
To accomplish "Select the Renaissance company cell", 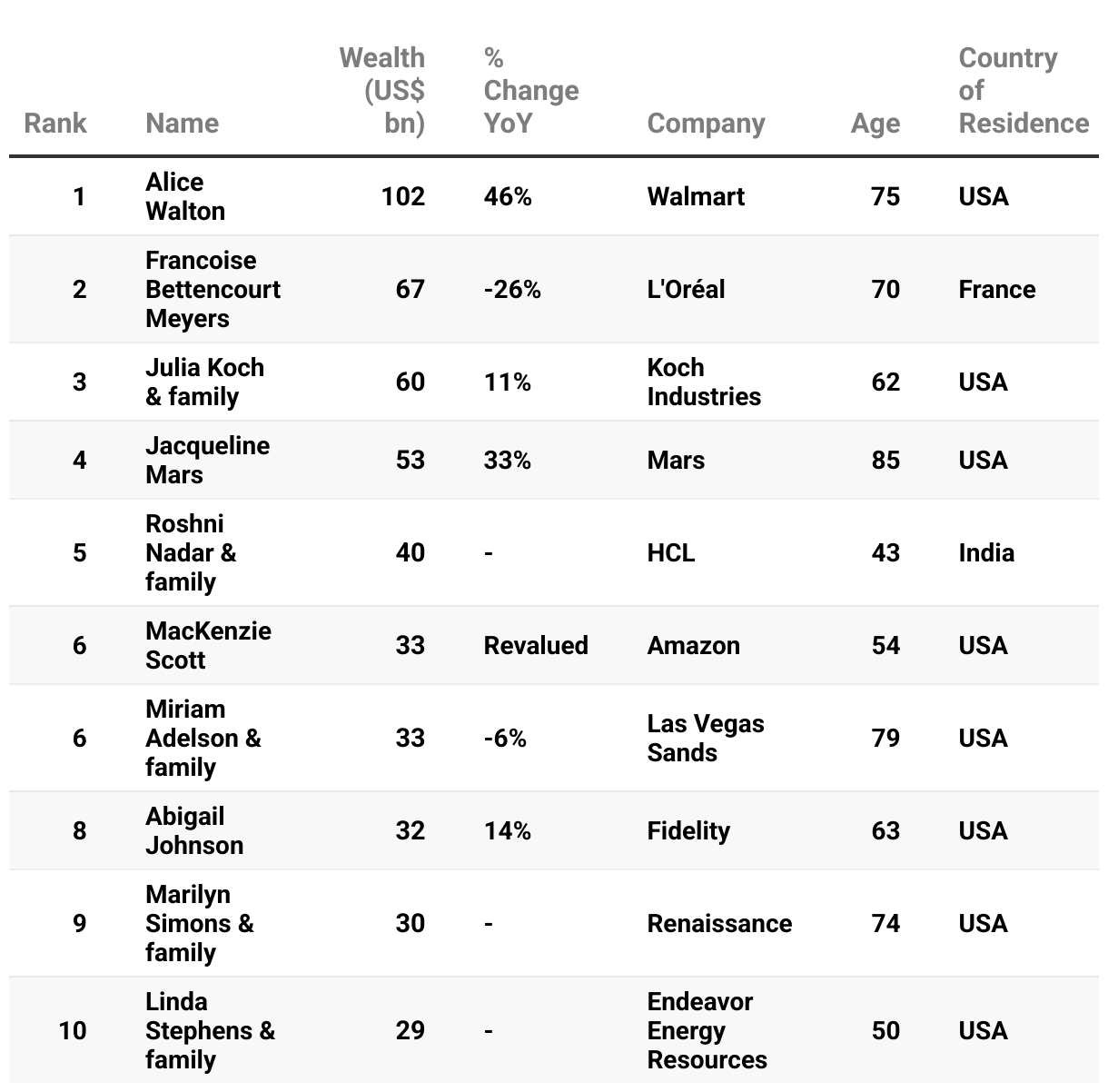I will [x=719, y=923].
